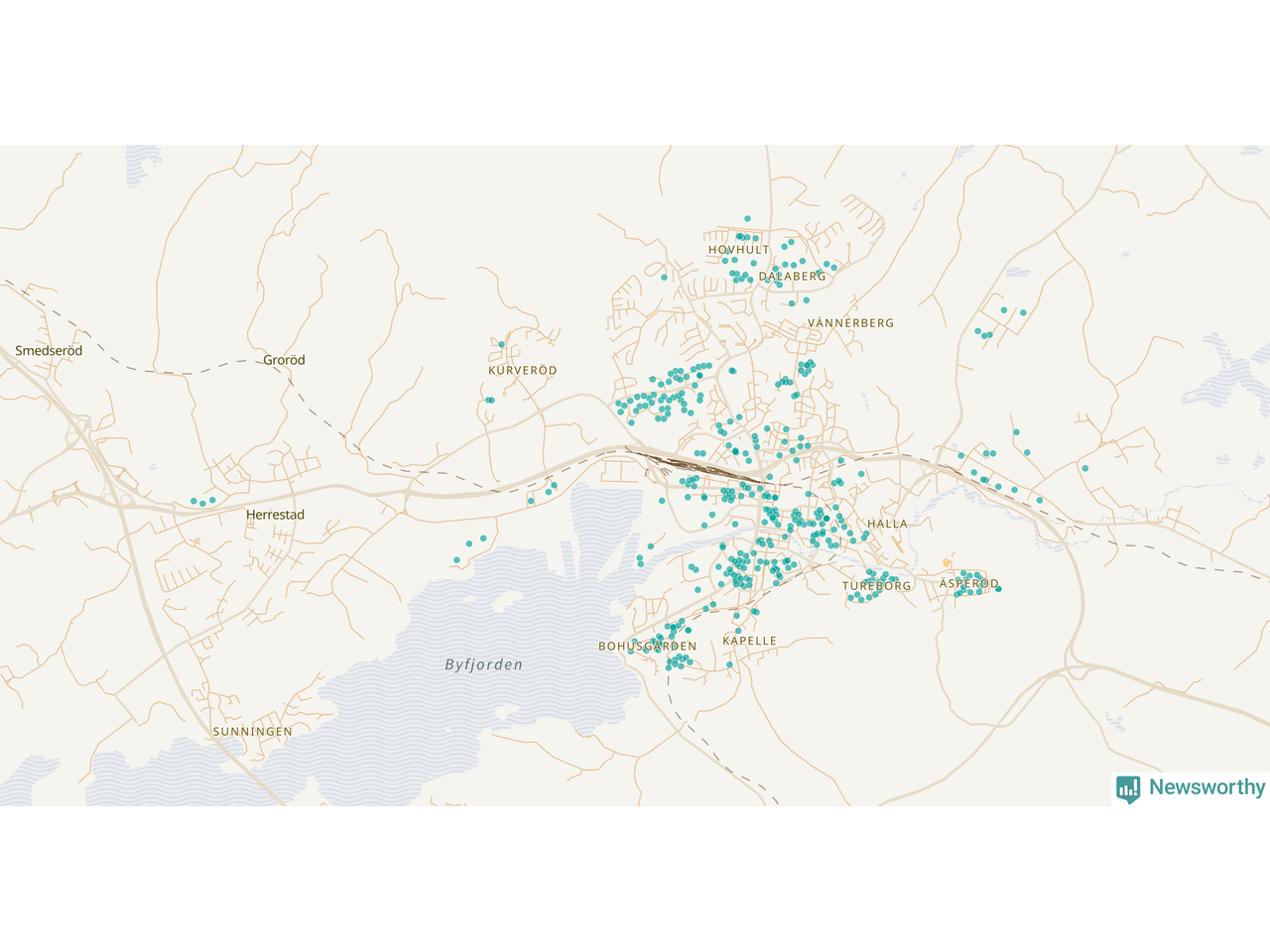The width and height of the screenshot is (1270, 952).
Task: Select the Herrestad place label
Action: pos(275,515)
